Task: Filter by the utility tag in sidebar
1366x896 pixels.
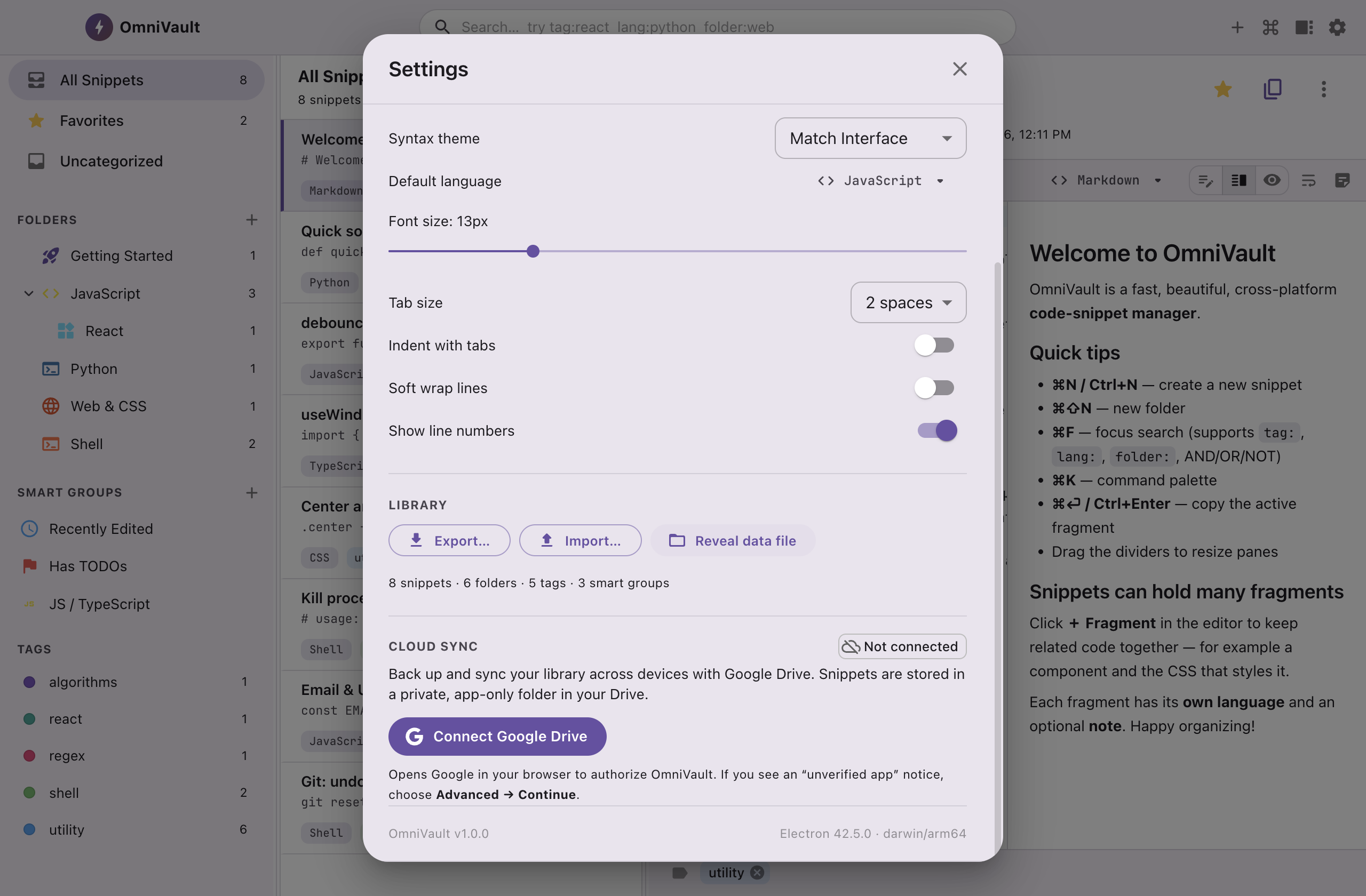Action: pyautogui.click(x=137, y=829)
